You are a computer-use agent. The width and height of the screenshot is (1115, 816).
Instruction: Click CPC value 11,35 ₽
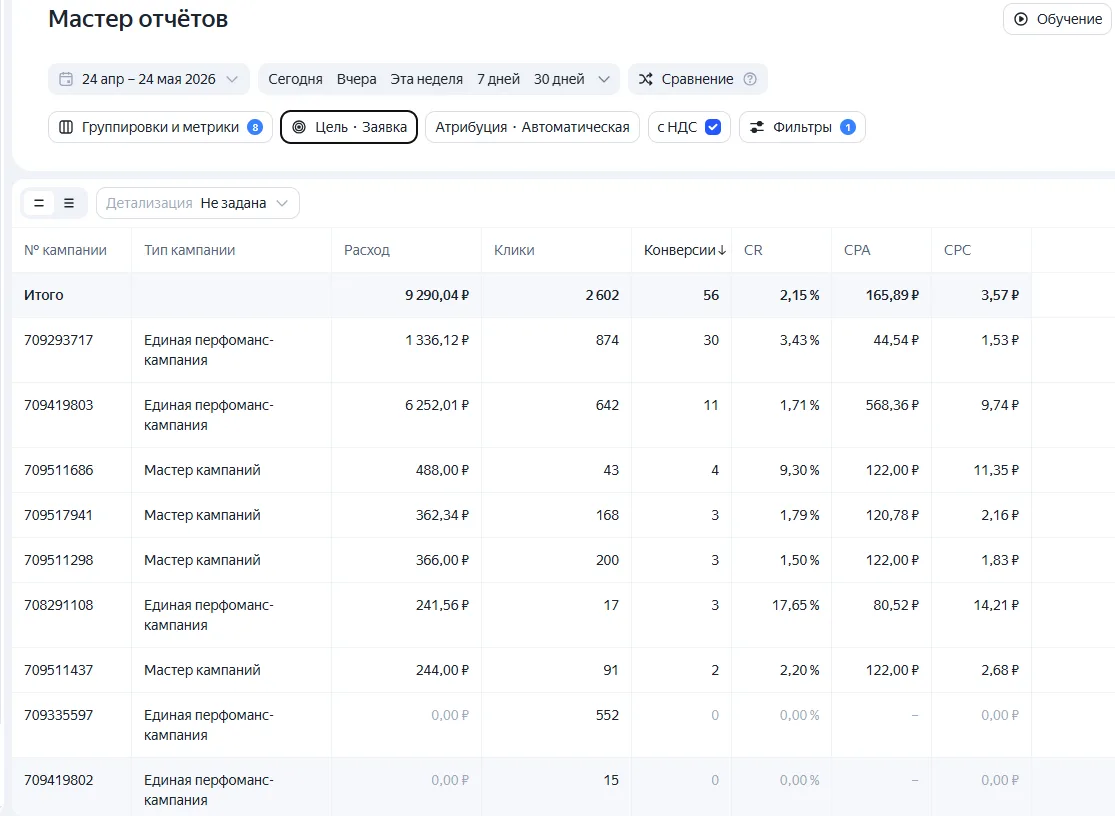pos(996,471)
